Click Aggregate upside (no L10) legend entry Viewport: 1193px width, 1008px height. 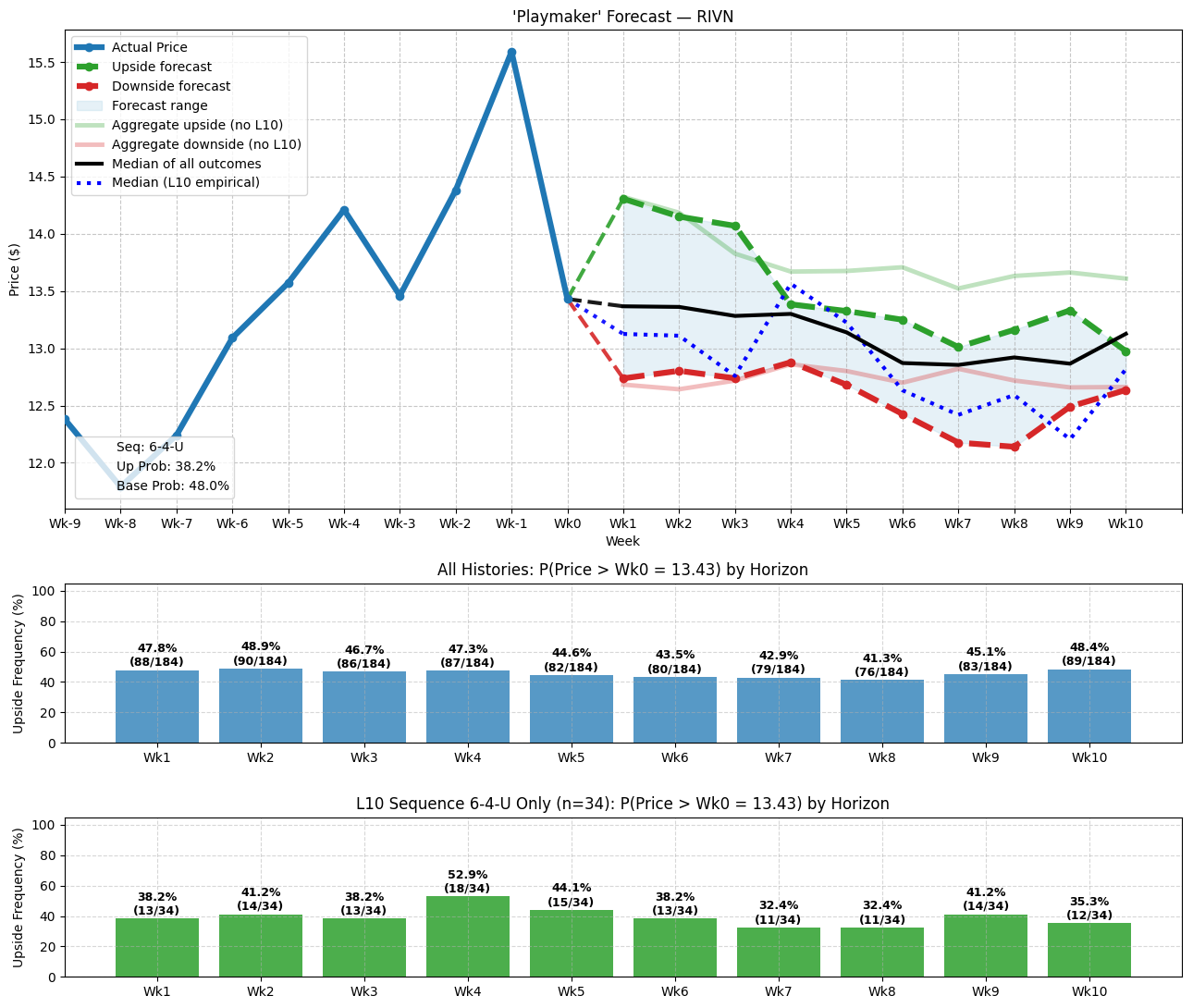click(x=197, y=125)
